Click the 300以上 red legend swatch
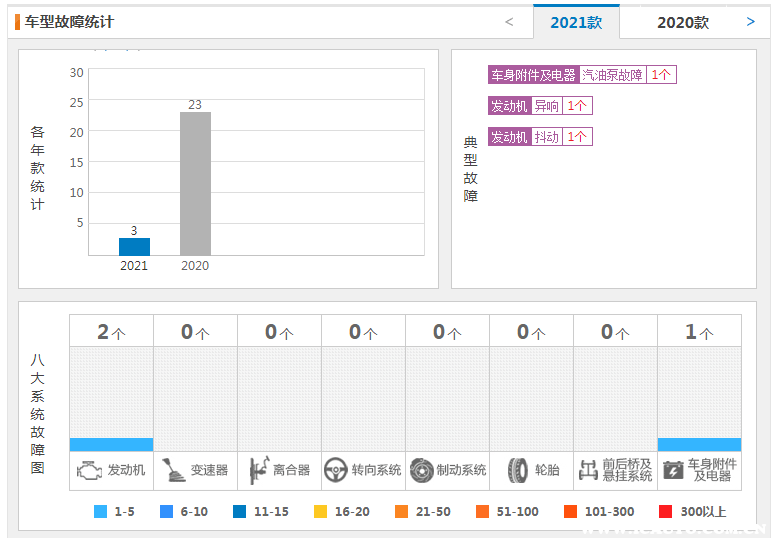771x538 pixels. [x=665, y=512]
